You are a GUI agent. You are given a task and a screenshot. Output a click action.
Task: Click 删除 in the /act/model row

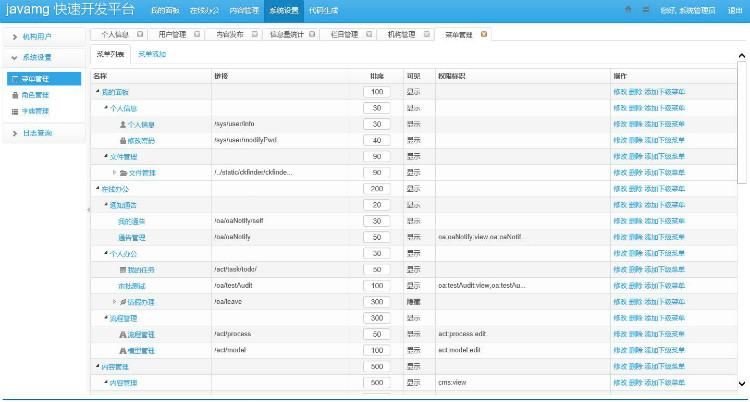point(635,350)
